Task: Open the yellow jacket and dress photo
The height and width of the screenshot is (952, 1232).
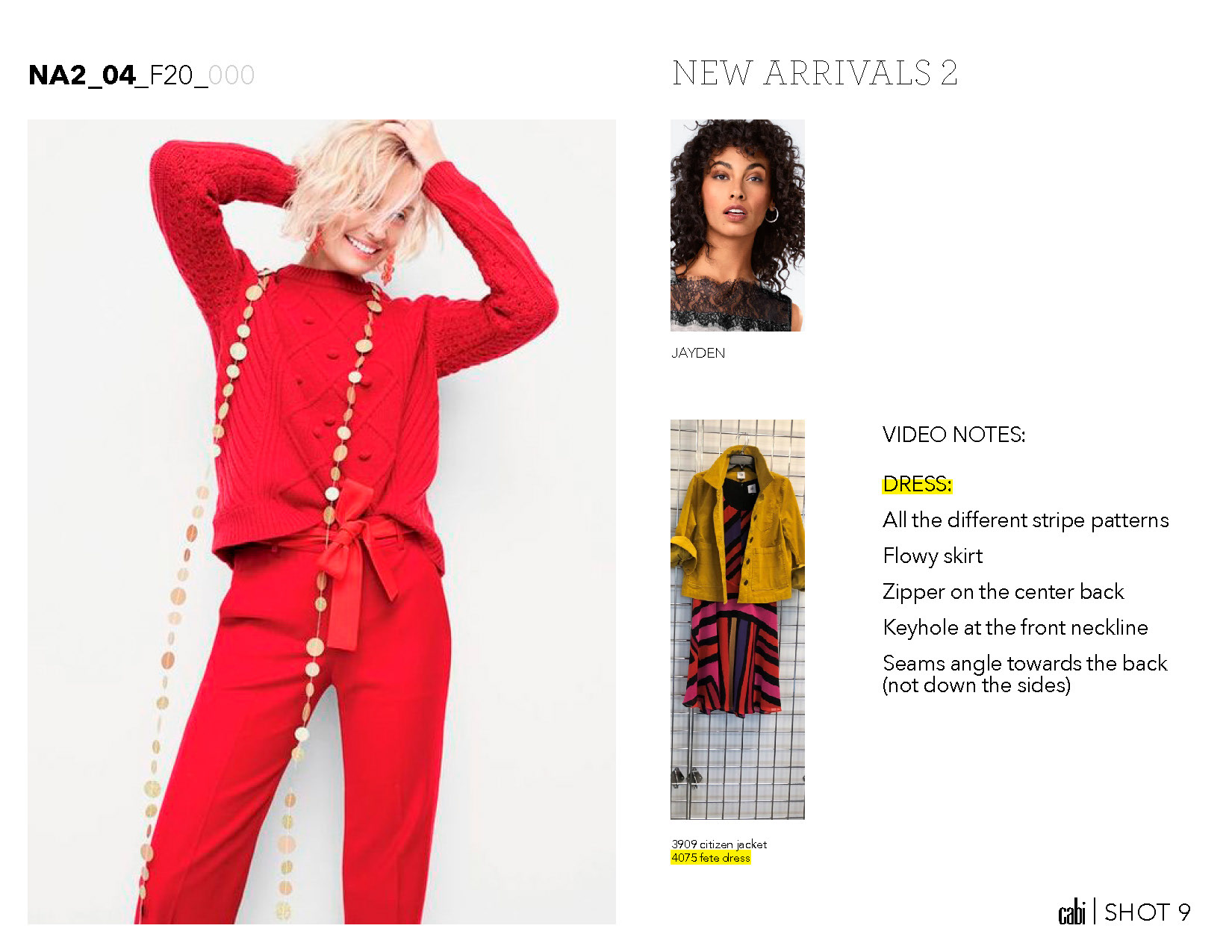Action: tap(737, 619)
